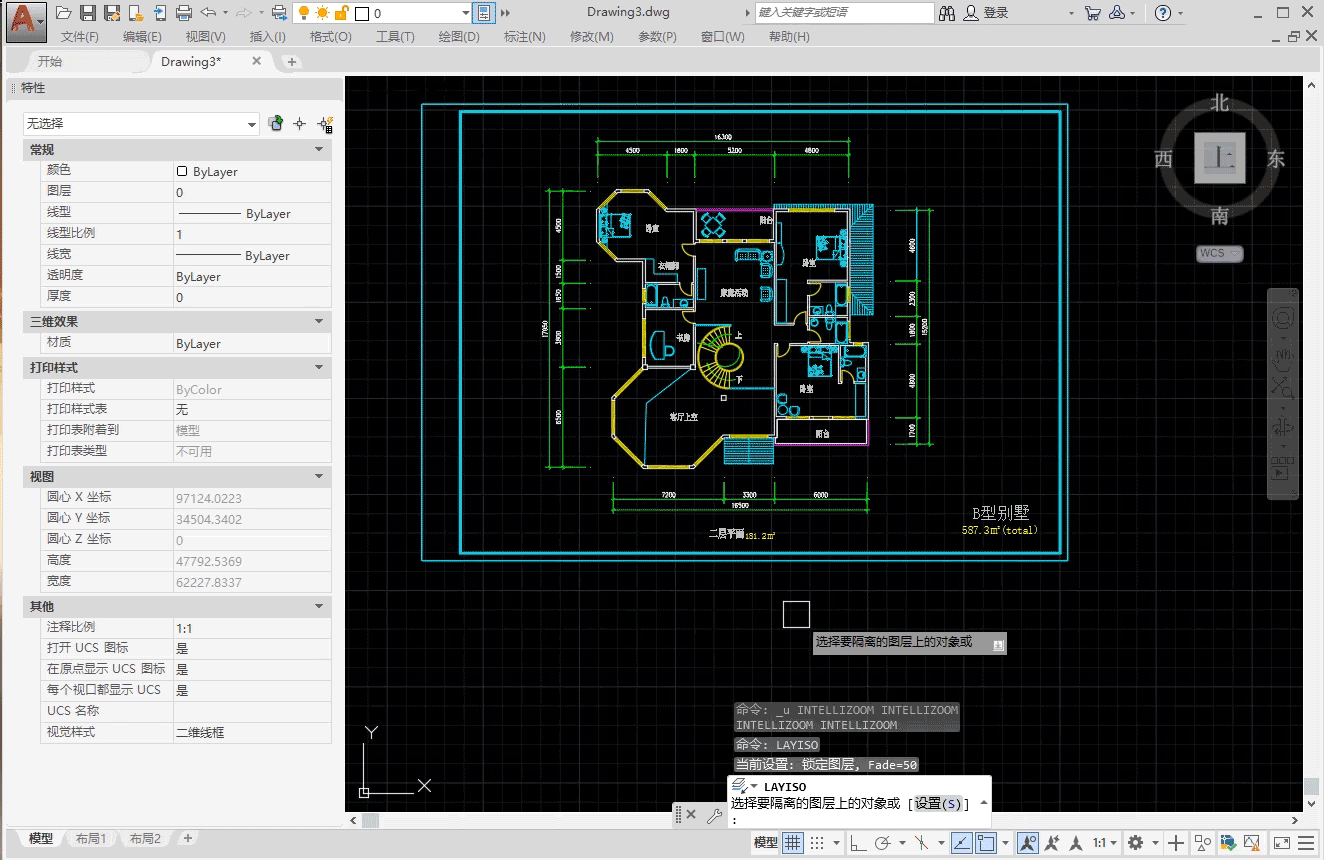
Task: Click 登录 in the title bar
Action: pos(996,13)
